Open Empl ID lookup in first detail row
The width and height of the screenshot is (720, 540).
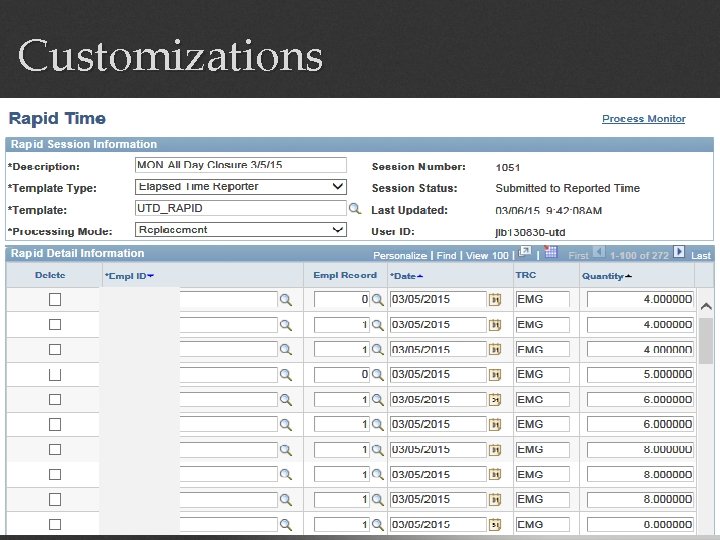(285, 300)
